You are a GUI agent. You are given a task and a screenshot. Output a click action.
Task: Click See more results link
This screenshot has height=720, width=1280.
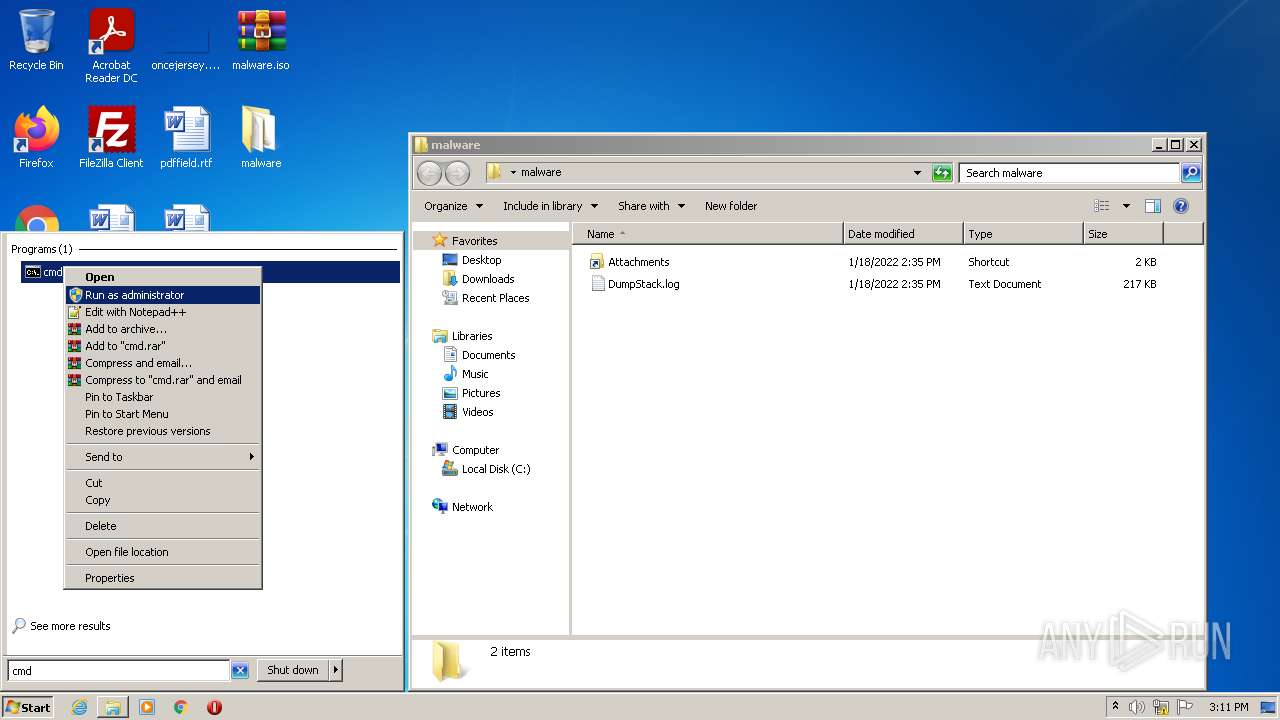[70, 626]
